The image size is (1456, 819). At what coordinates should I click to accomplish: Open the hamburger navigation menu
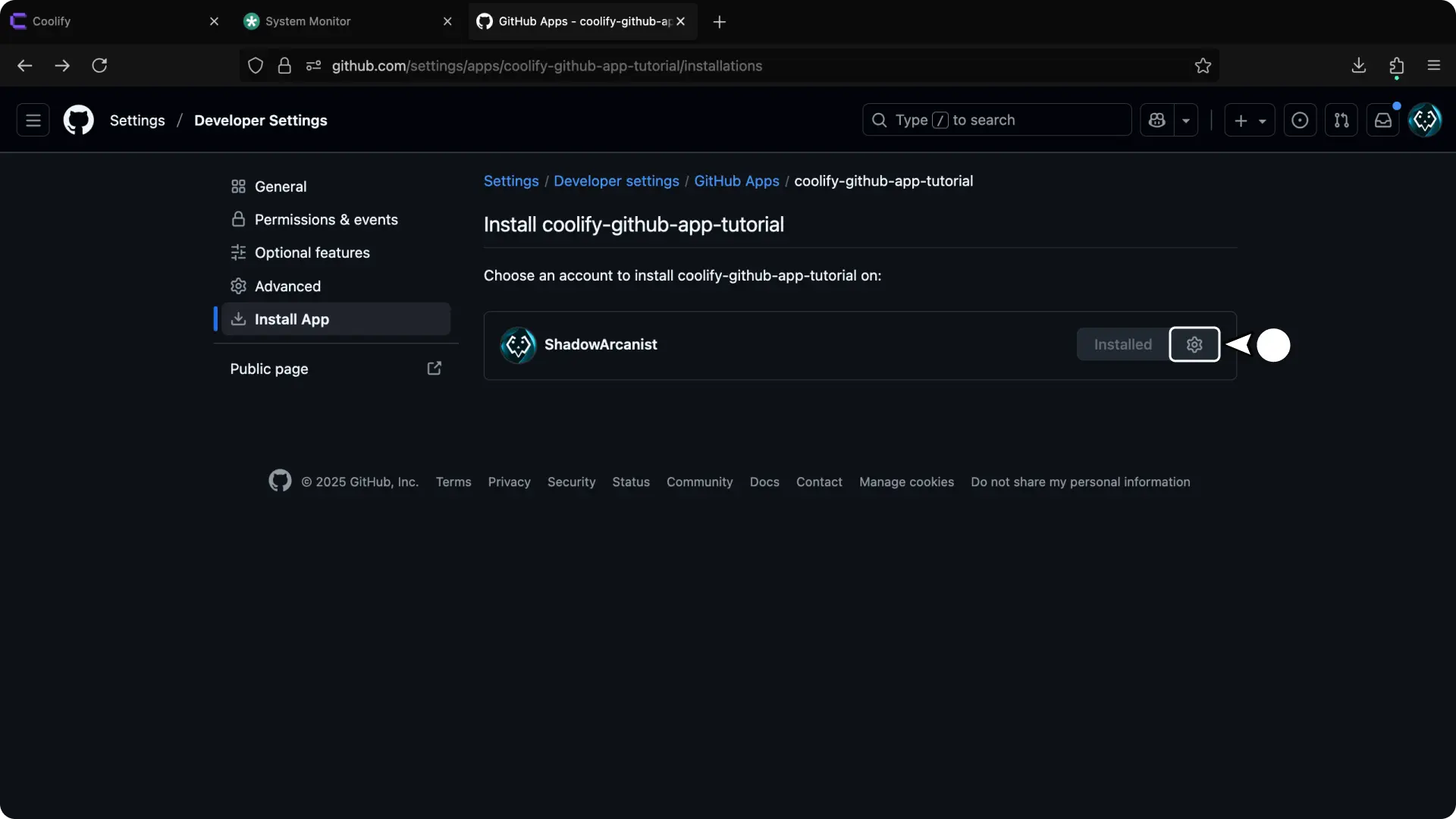(x=33, y=120)
